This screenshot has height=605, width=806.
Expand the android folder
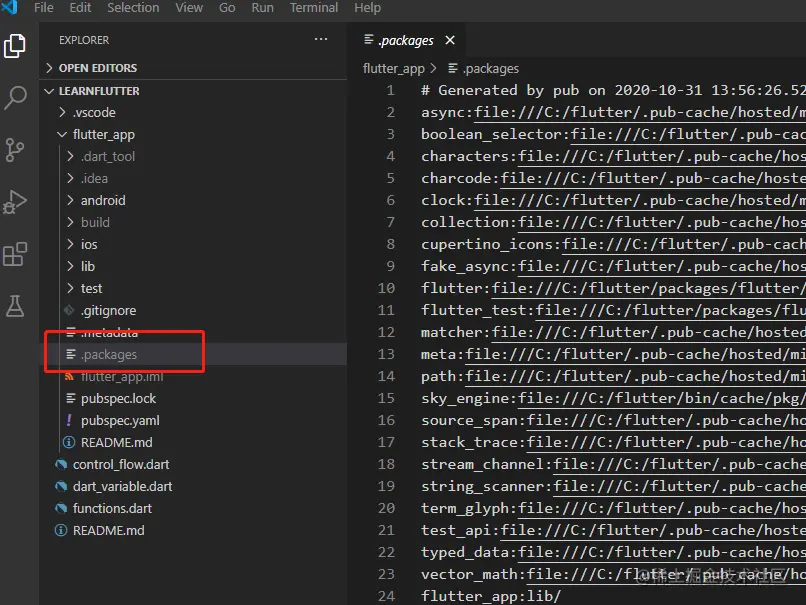(70, 200)
